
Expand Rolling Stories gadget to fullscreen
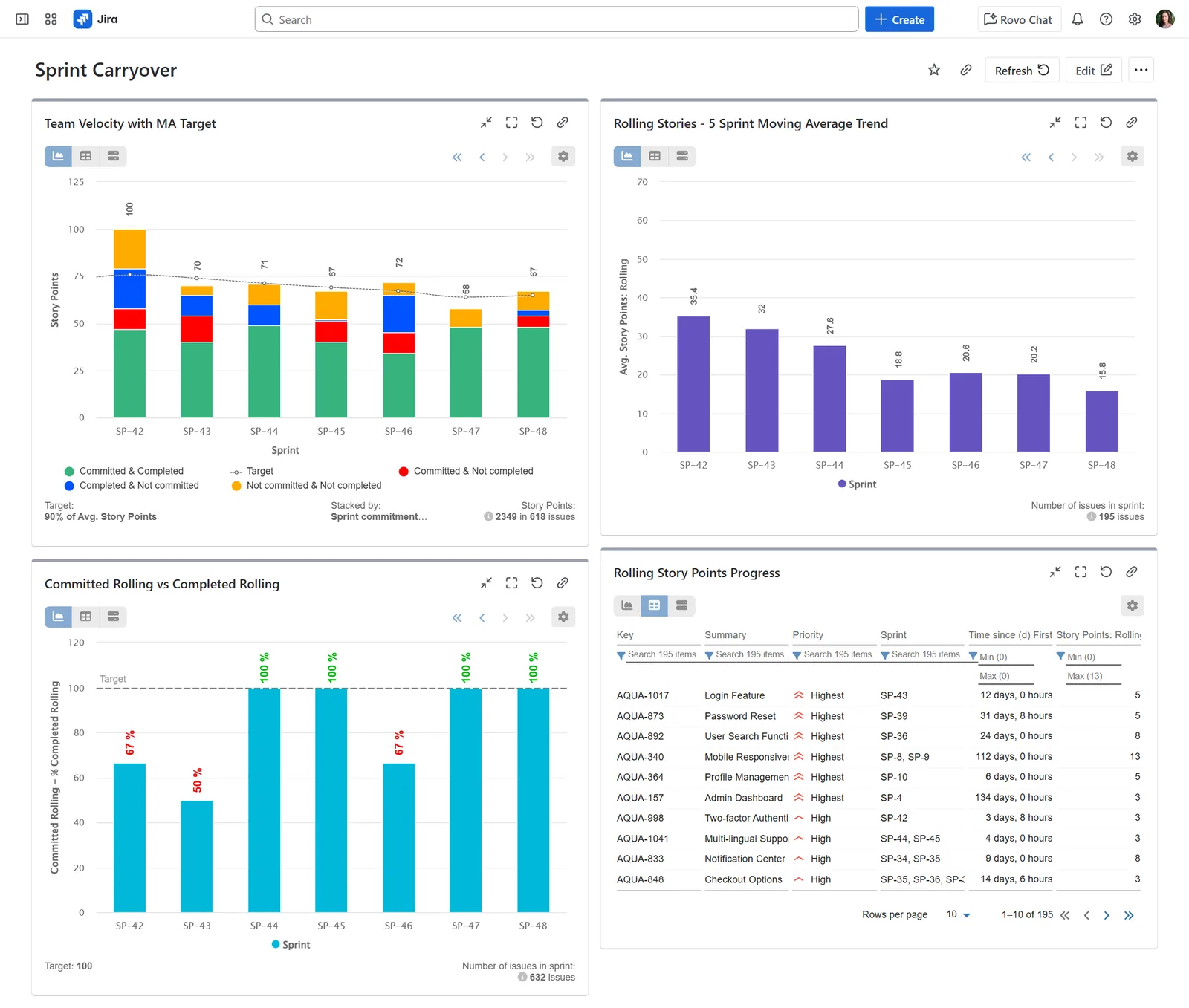[1081, 123]
